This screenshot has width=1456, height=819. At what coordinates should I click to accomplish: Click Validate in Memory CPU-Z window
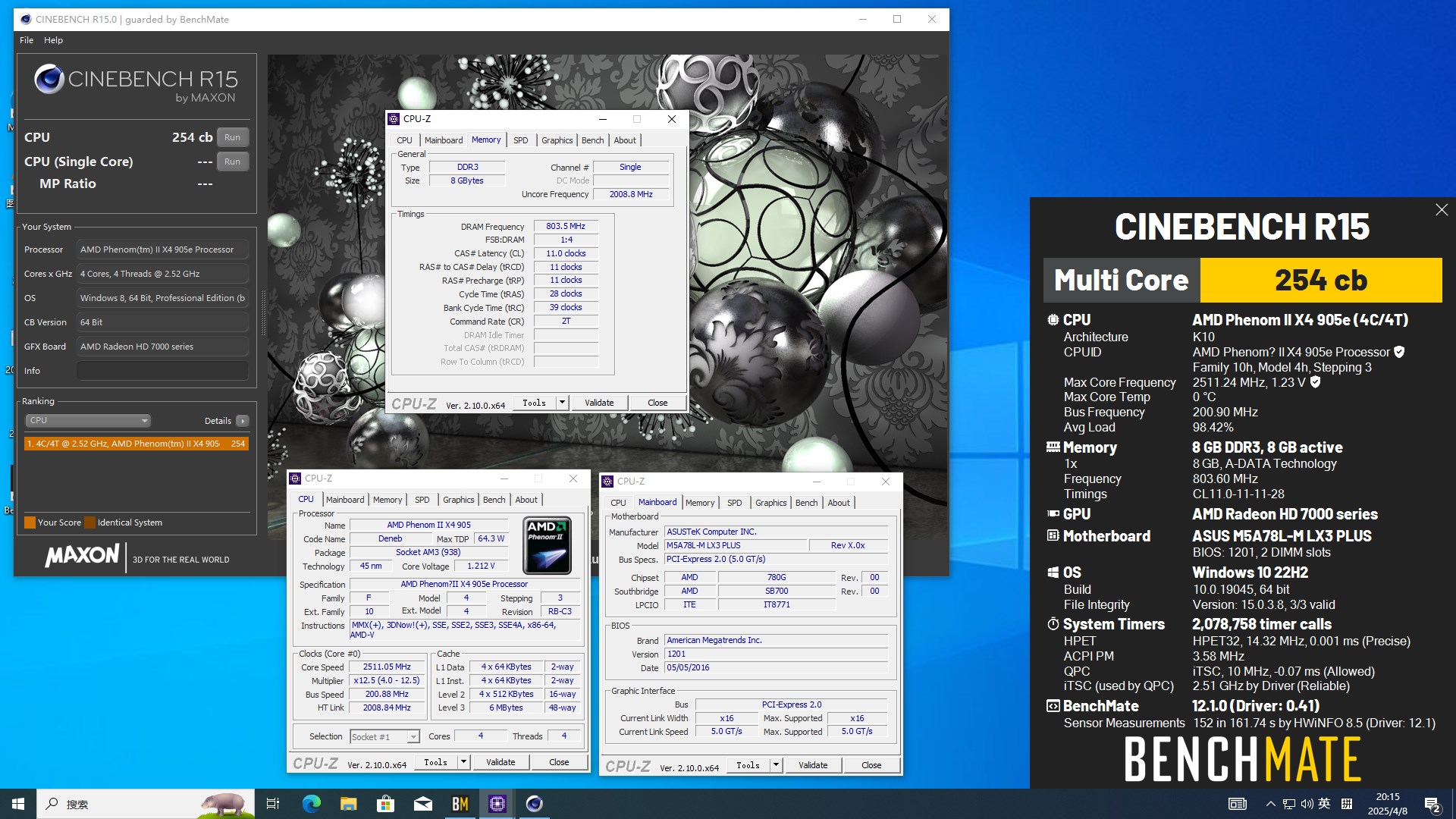599,403
